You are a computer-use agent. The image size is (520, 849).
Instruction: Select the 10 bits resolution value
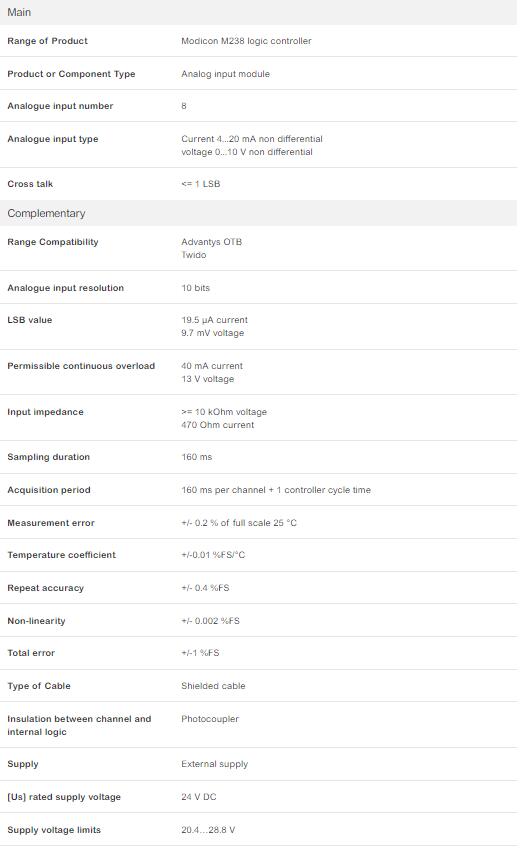pyautogui.click(x=195, y=288)
